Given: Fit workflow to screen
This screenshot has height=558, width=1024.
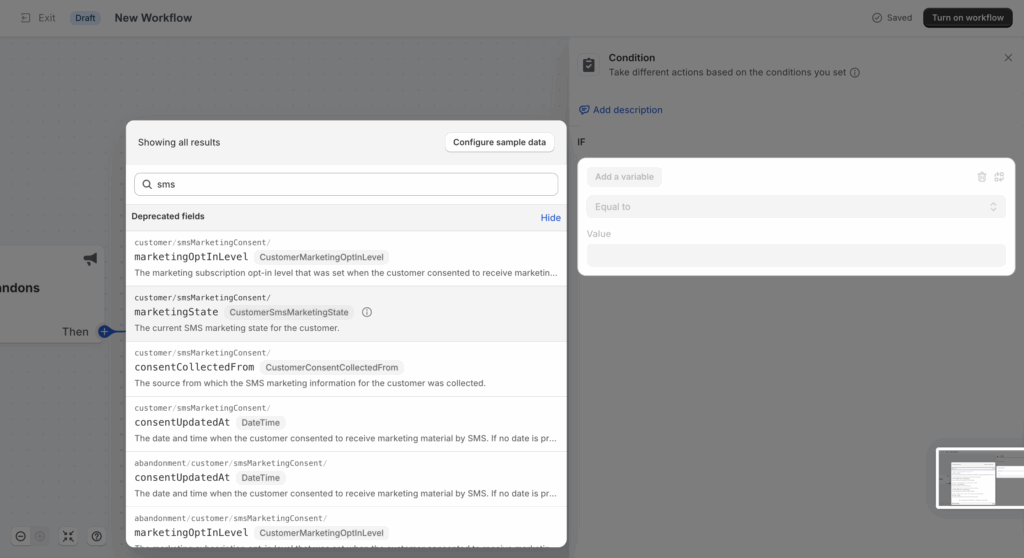Looking at the screenshot, I should [68, 536].
